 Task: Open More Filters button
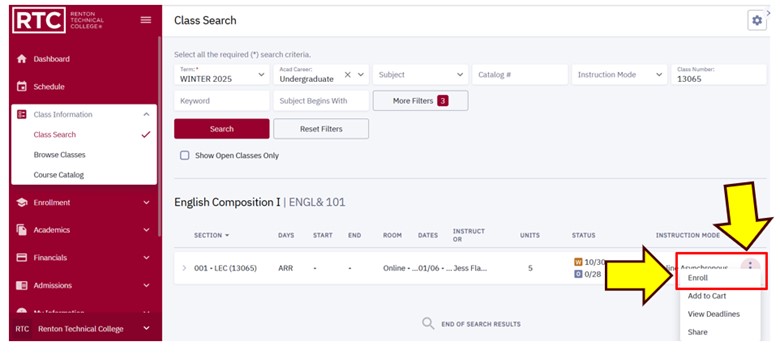pyautogui.click(x=420, y=100)
